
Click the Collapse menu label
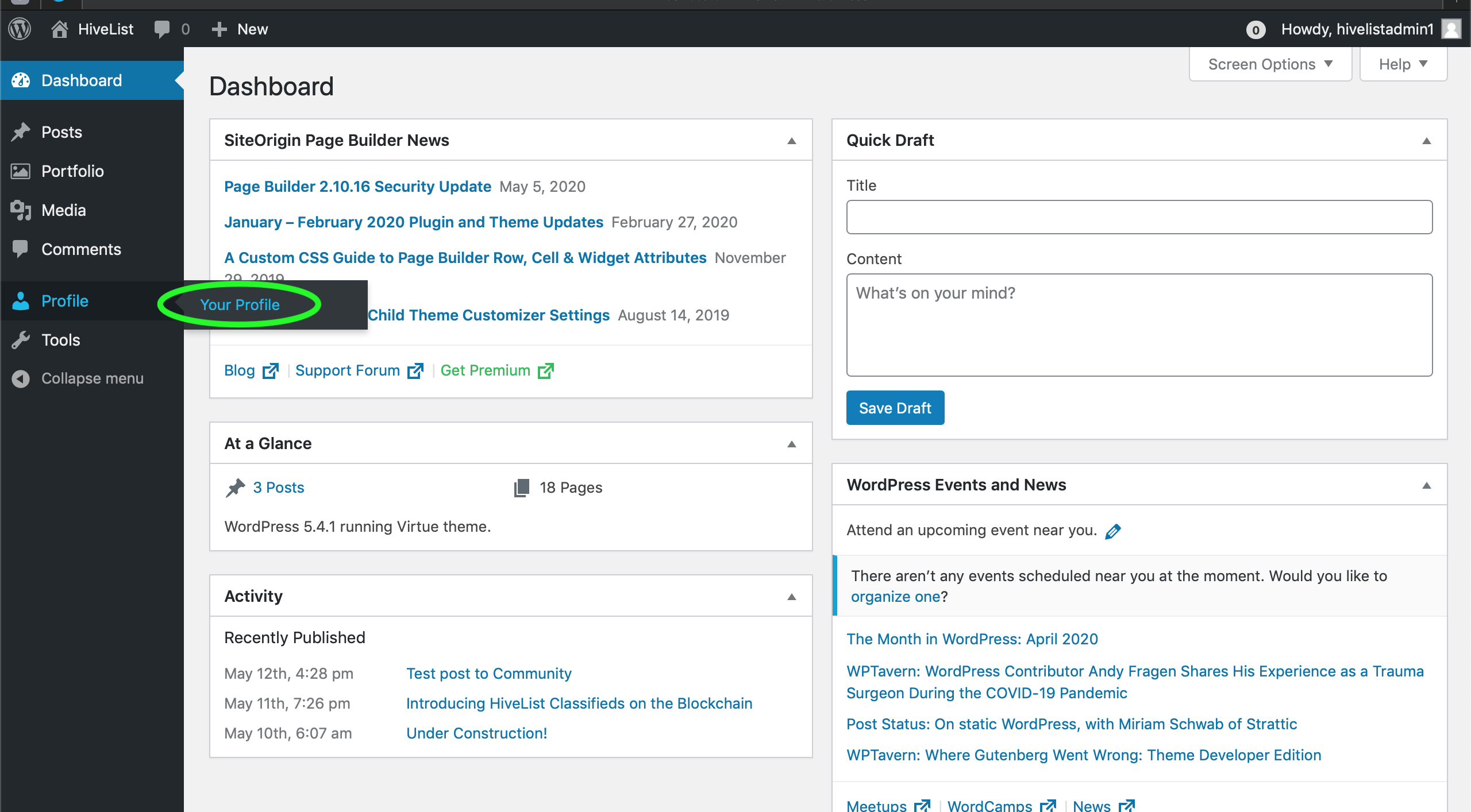point(93,378)
